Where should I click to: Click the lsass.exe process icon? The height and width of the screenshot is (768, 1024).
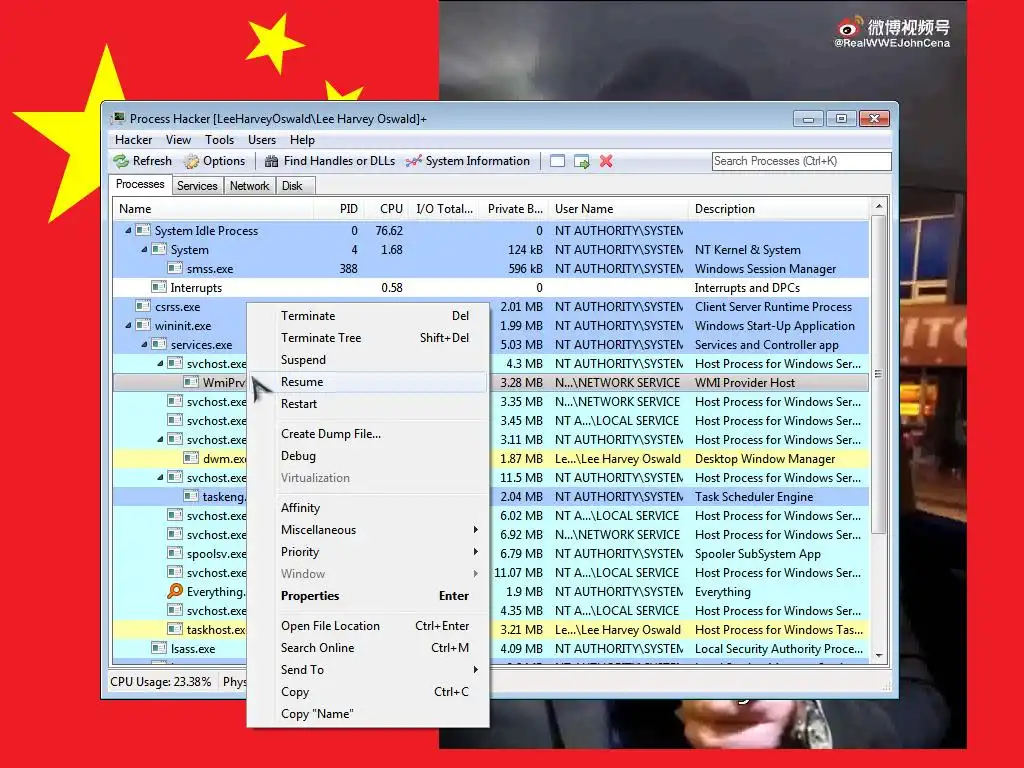click(159, 648)
